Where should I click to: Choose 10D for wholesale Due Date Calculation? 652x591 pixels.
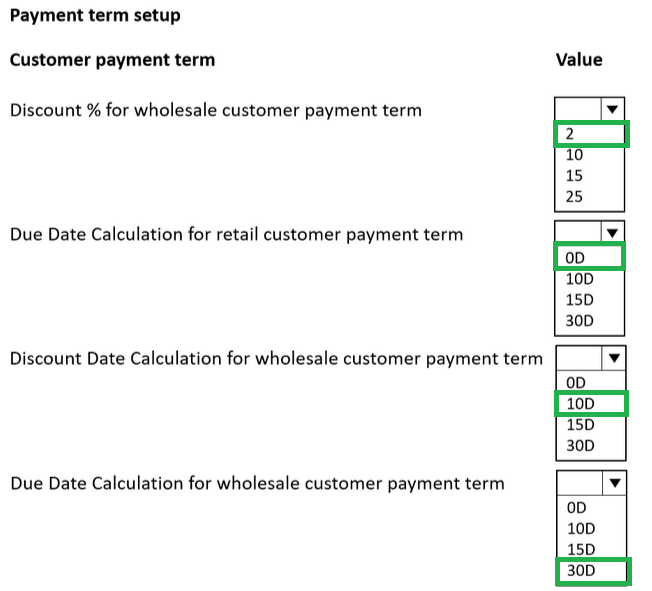tap(590, 528)
